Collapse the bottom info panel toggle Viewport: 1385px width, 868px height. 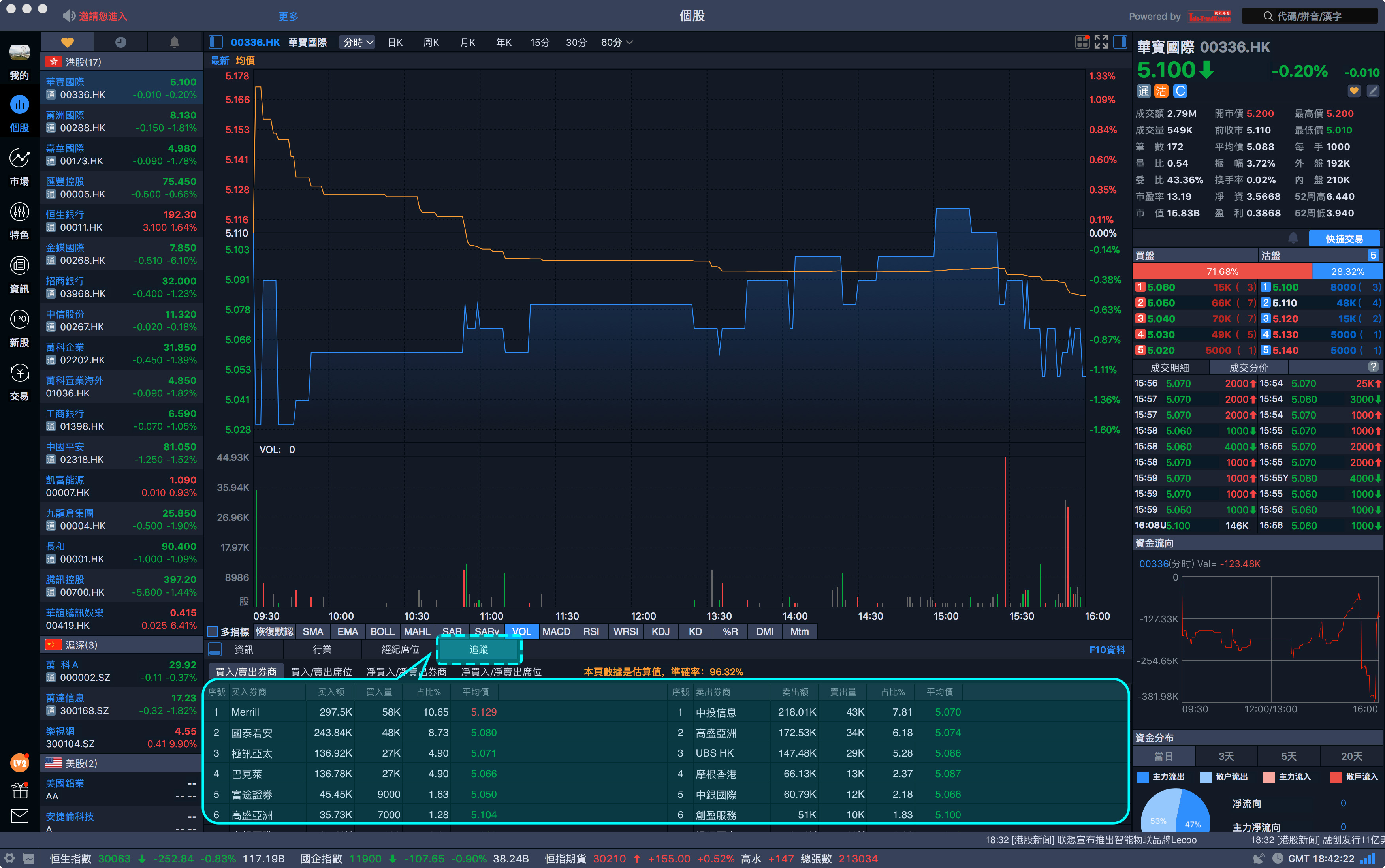tap(215, 649)
